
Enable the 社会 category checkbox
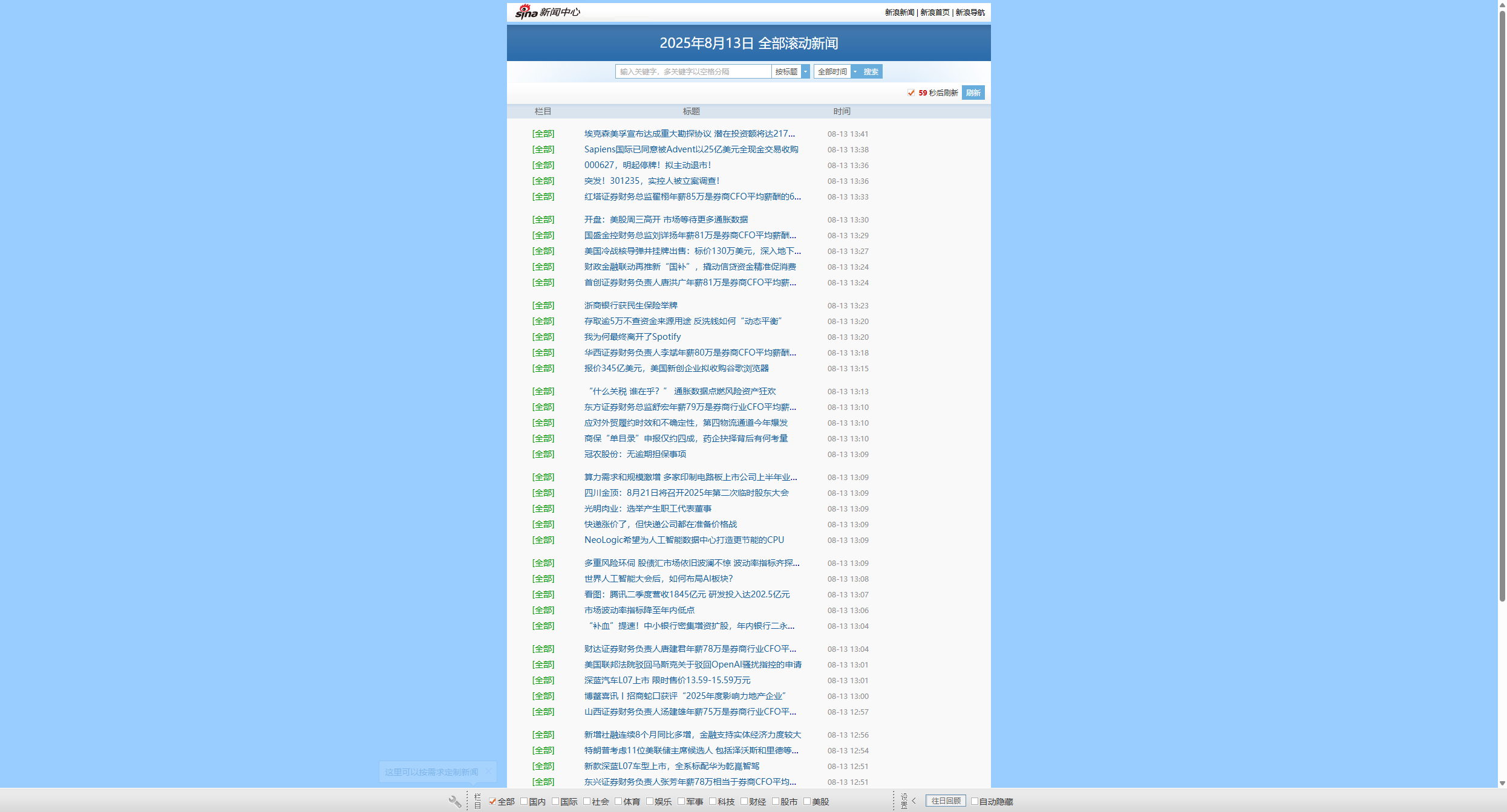587,801
